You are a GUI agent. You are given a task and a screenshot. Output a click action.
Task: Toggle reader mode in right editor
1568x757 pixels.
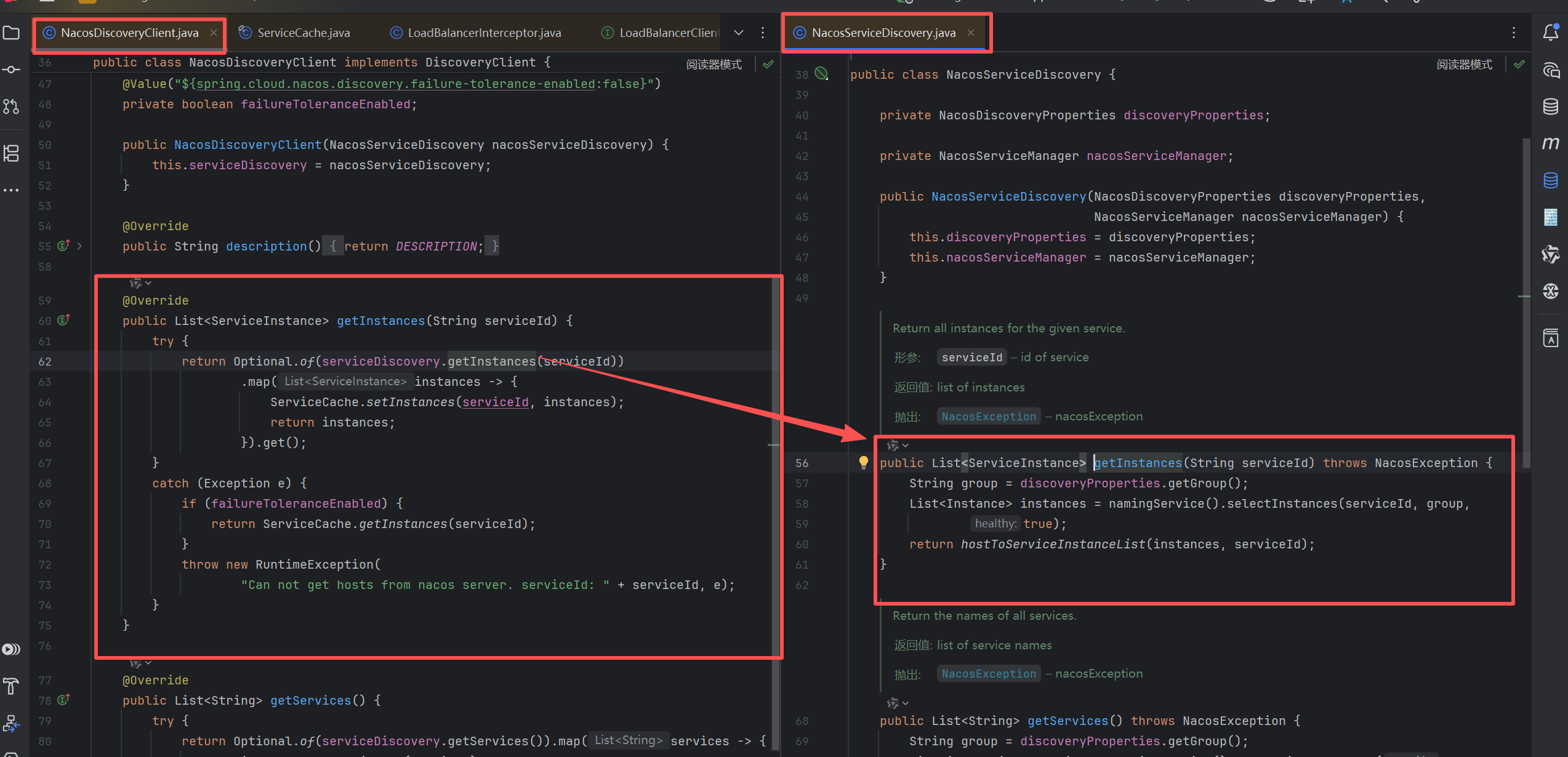pyautogui.click(x=1464, y=65)
